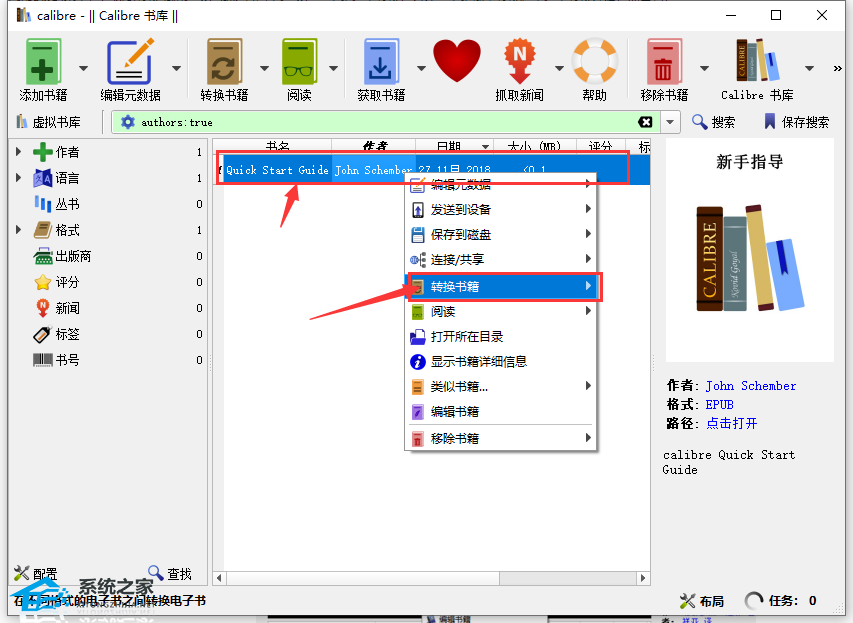Select the Series category
Image resolution: width=853 pixels, height=623 pixels.
[57, 204]
